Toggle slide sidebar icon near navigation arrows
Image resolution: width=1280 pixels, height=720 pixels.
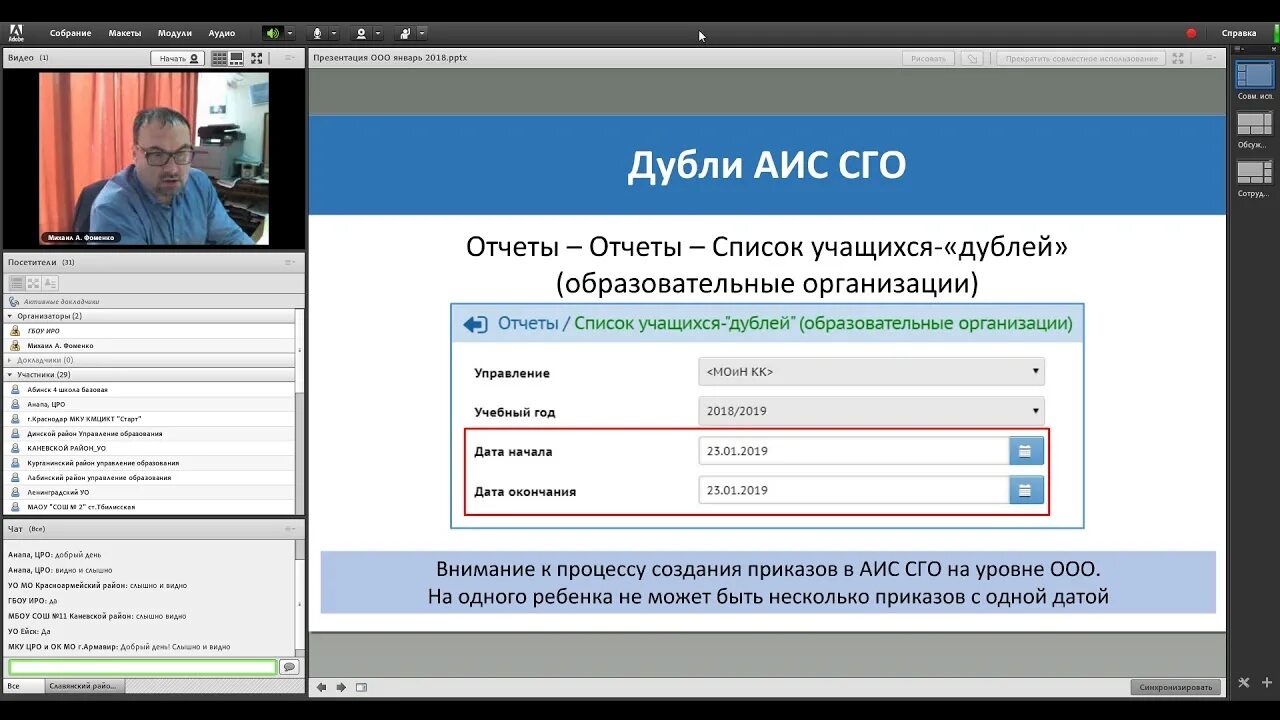361,687
